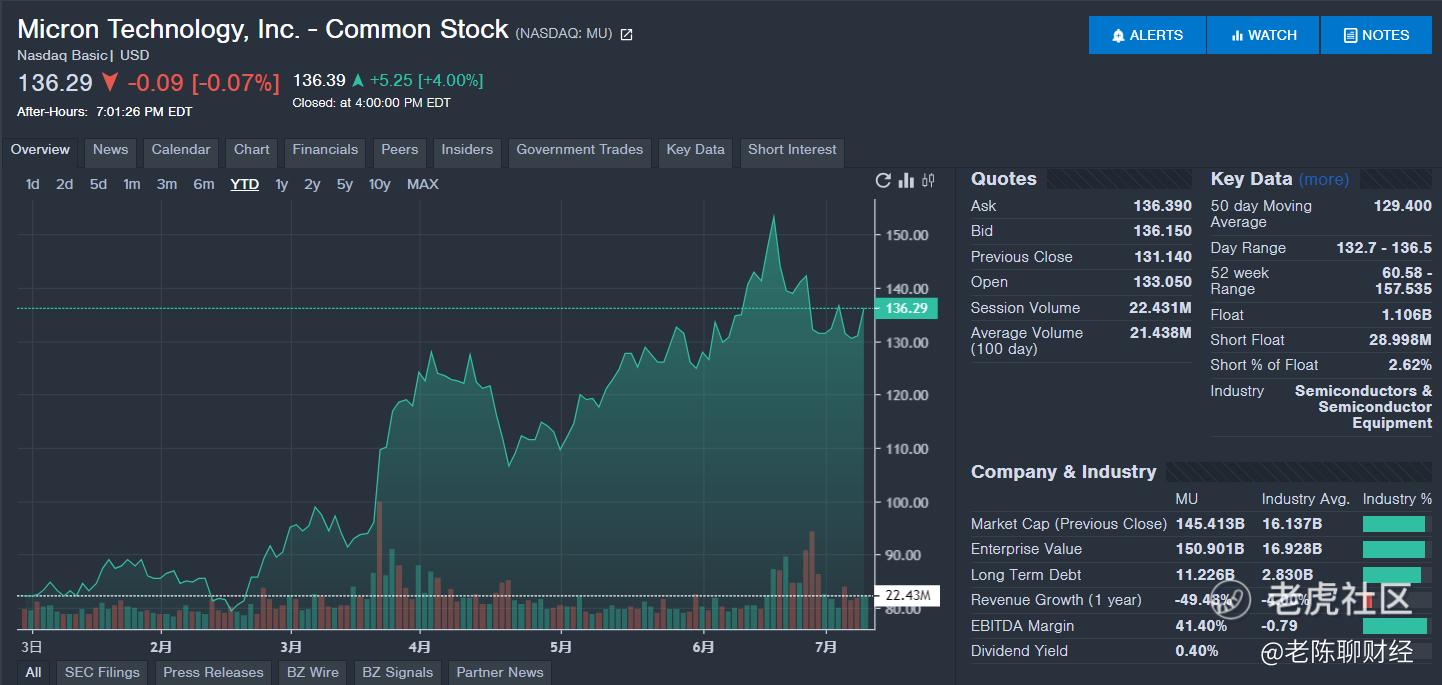
Task: Refresh the price chart
Action: (x=883, y=180)
